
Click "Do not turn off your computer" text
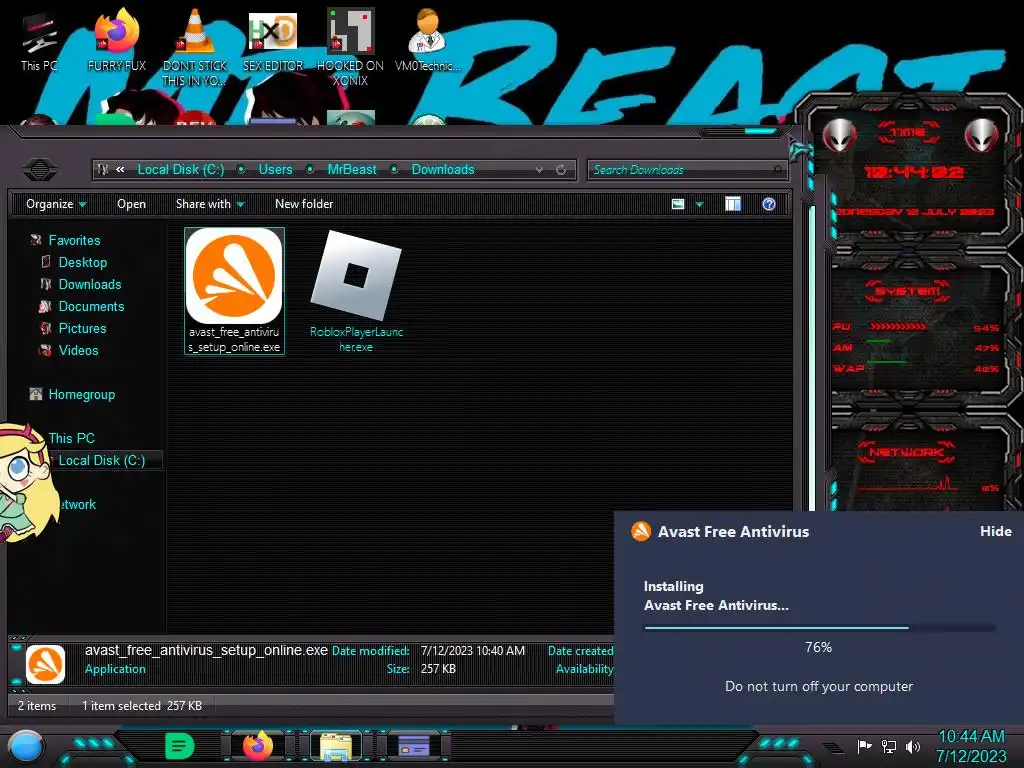[819, 686]
